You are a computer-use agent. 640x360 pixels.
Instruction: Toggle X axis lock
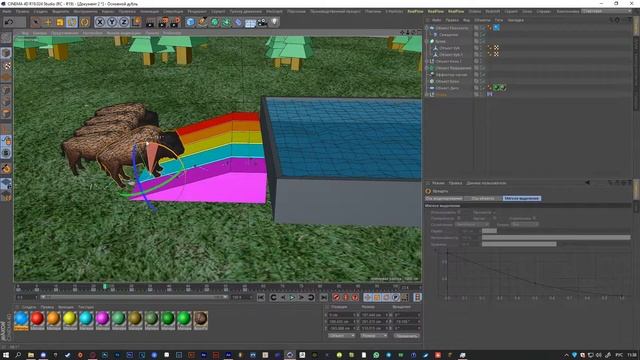click(100, 22)
